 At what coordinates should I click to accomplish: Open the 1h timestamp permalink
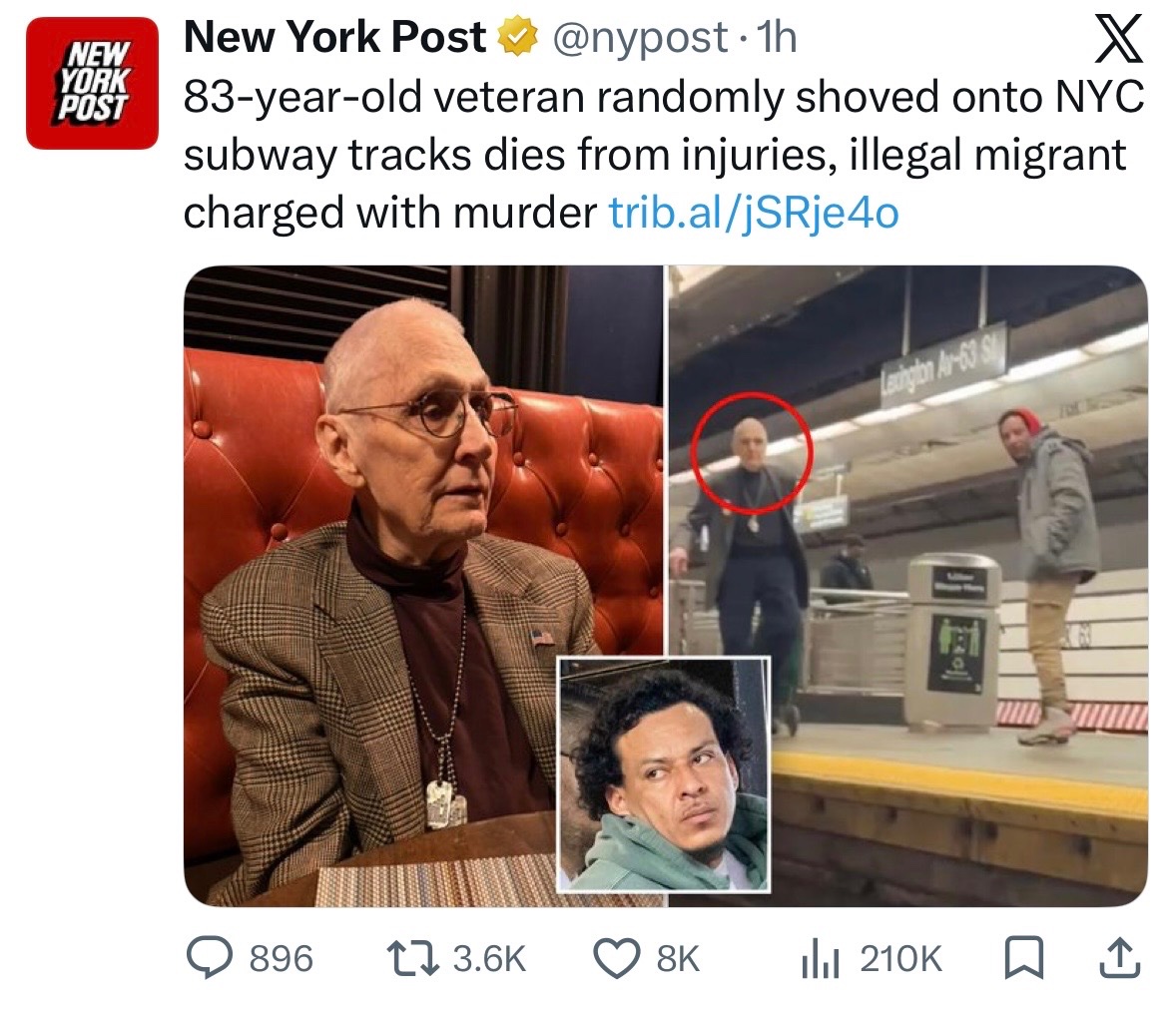click(777, 37)
